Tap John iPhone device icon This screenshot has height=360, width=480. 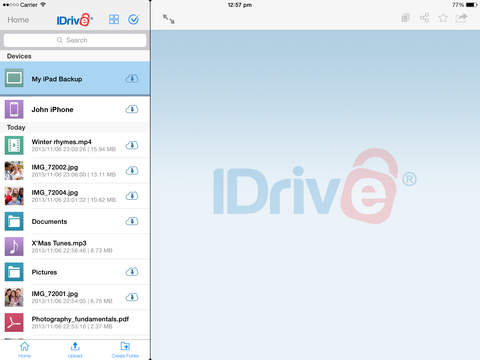click(14, 109)
